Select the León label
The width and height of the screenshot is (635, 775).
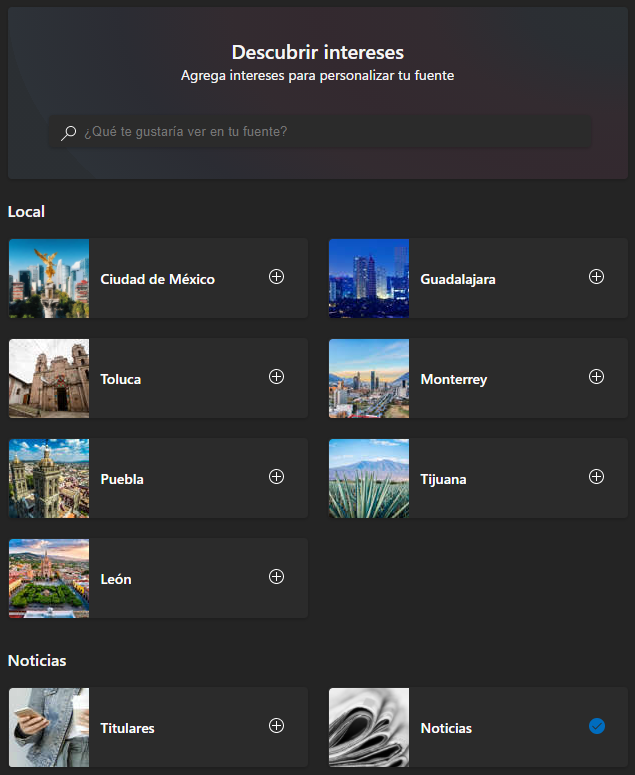[x=116, y=579]
